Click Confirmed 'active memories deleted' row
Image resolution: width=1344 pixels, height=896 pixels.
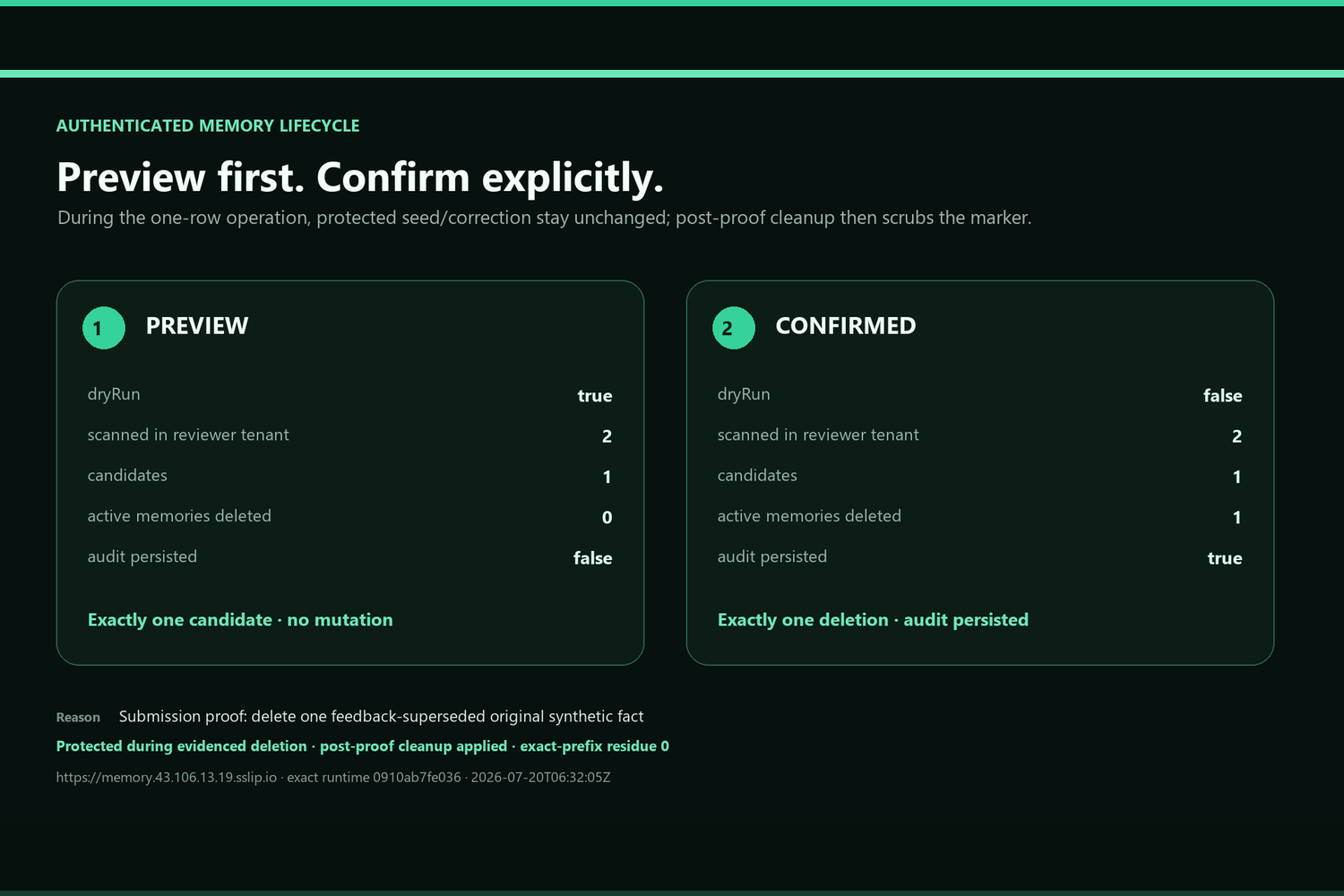click(x=980, y=517)
